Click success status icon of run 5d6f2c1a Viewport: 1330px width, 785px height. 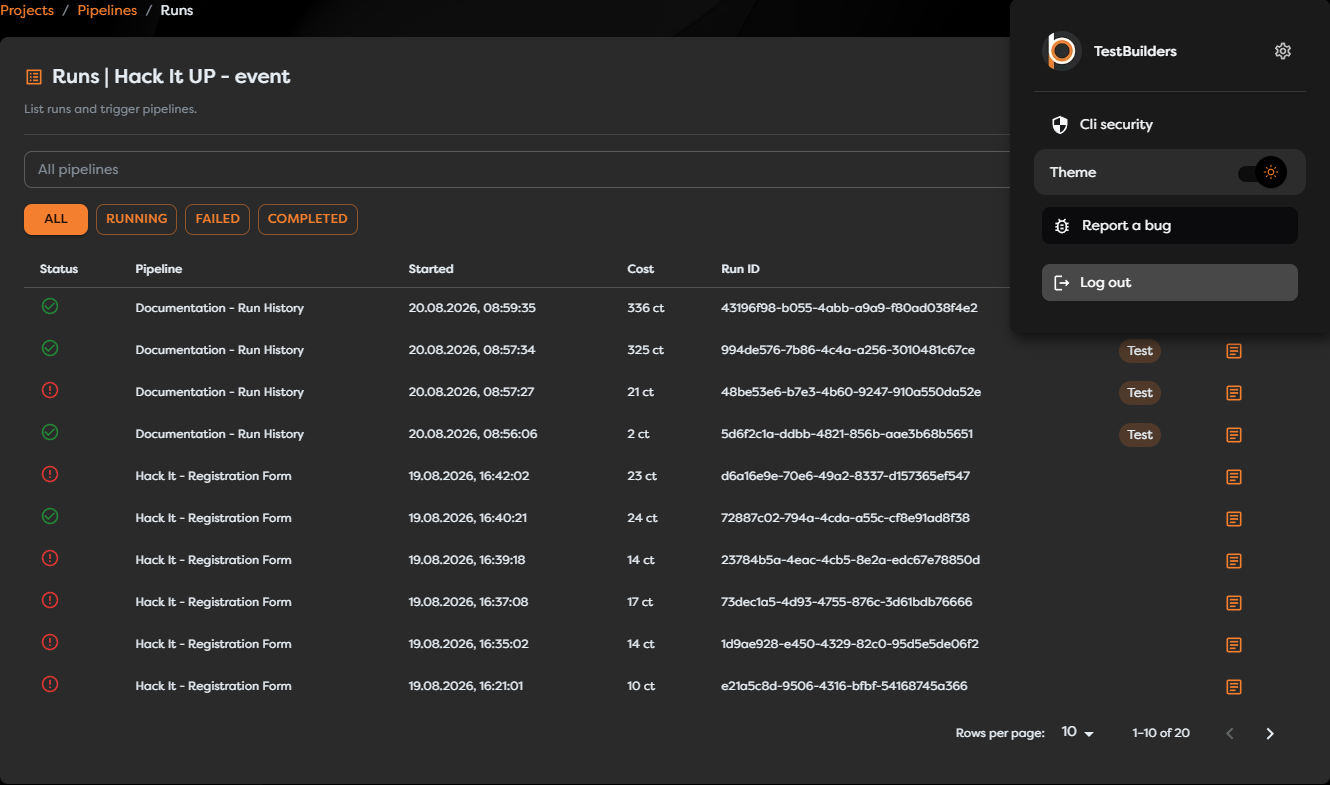click(x=50, y=432)
